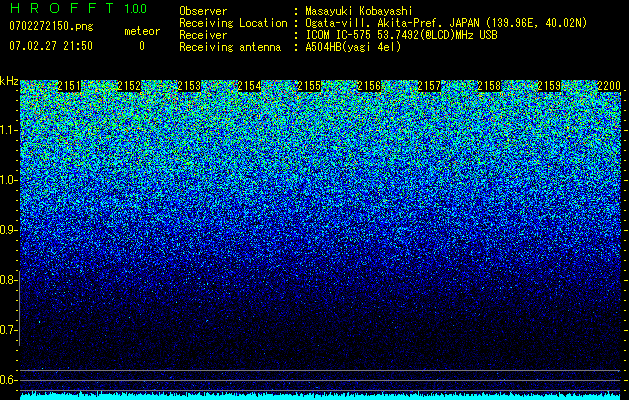
Task: Select the file name 0702272150.png
Action: 51,27
